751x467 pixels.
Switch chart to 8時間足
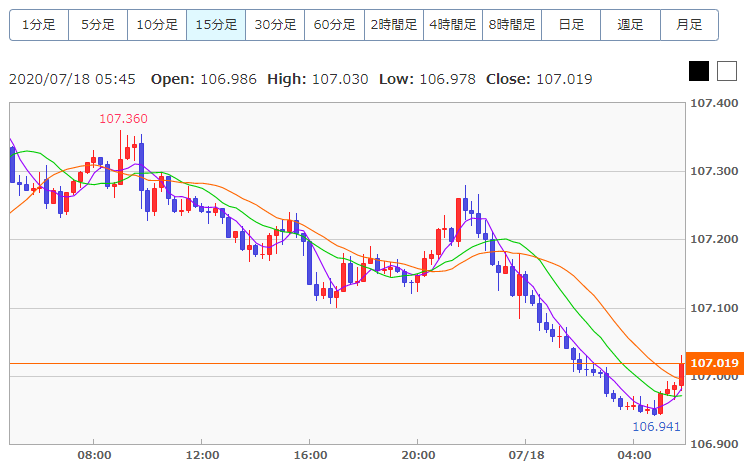pos(512,25)
